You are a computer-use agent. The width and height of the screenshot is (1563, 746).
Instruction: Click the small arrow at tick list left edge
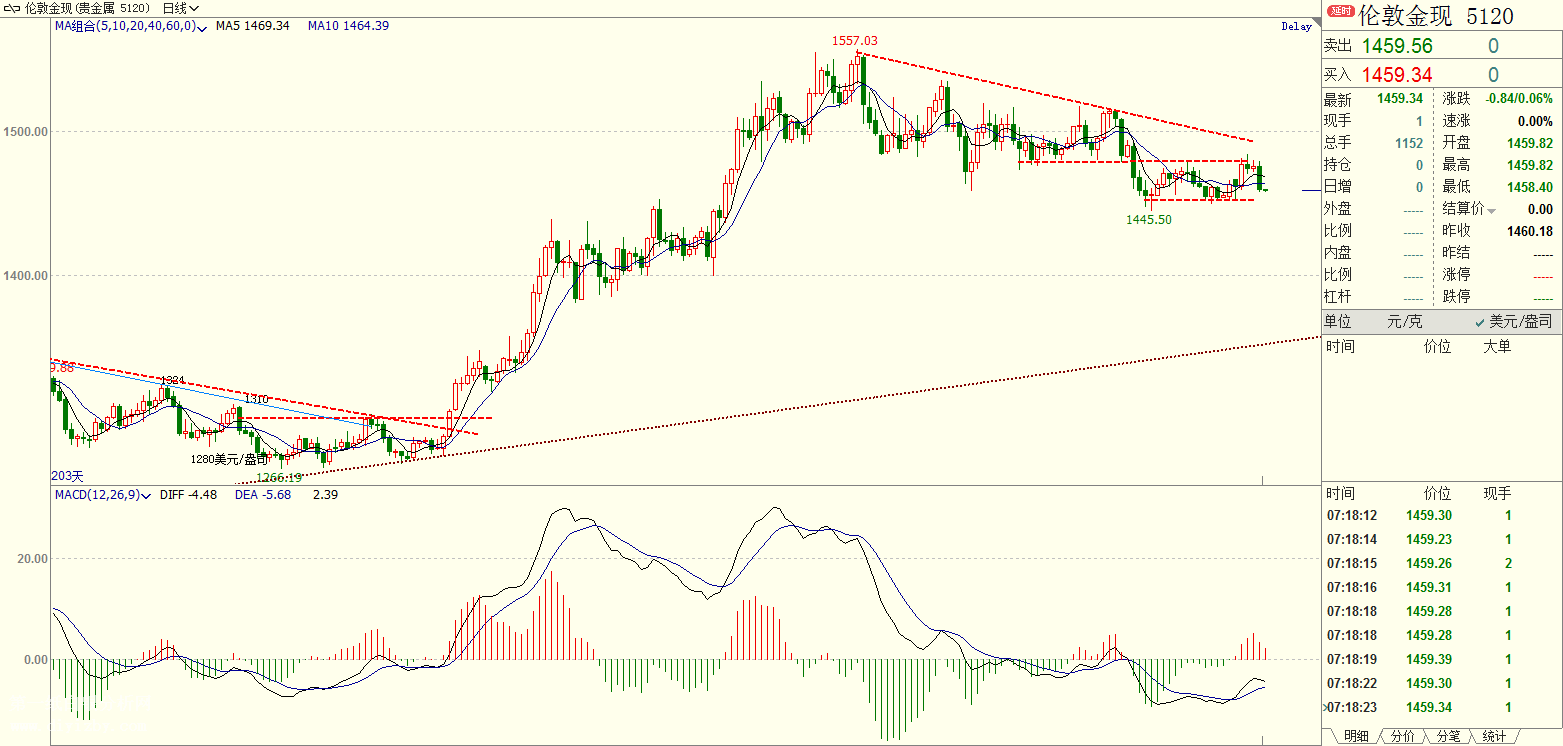[1326, 707]
